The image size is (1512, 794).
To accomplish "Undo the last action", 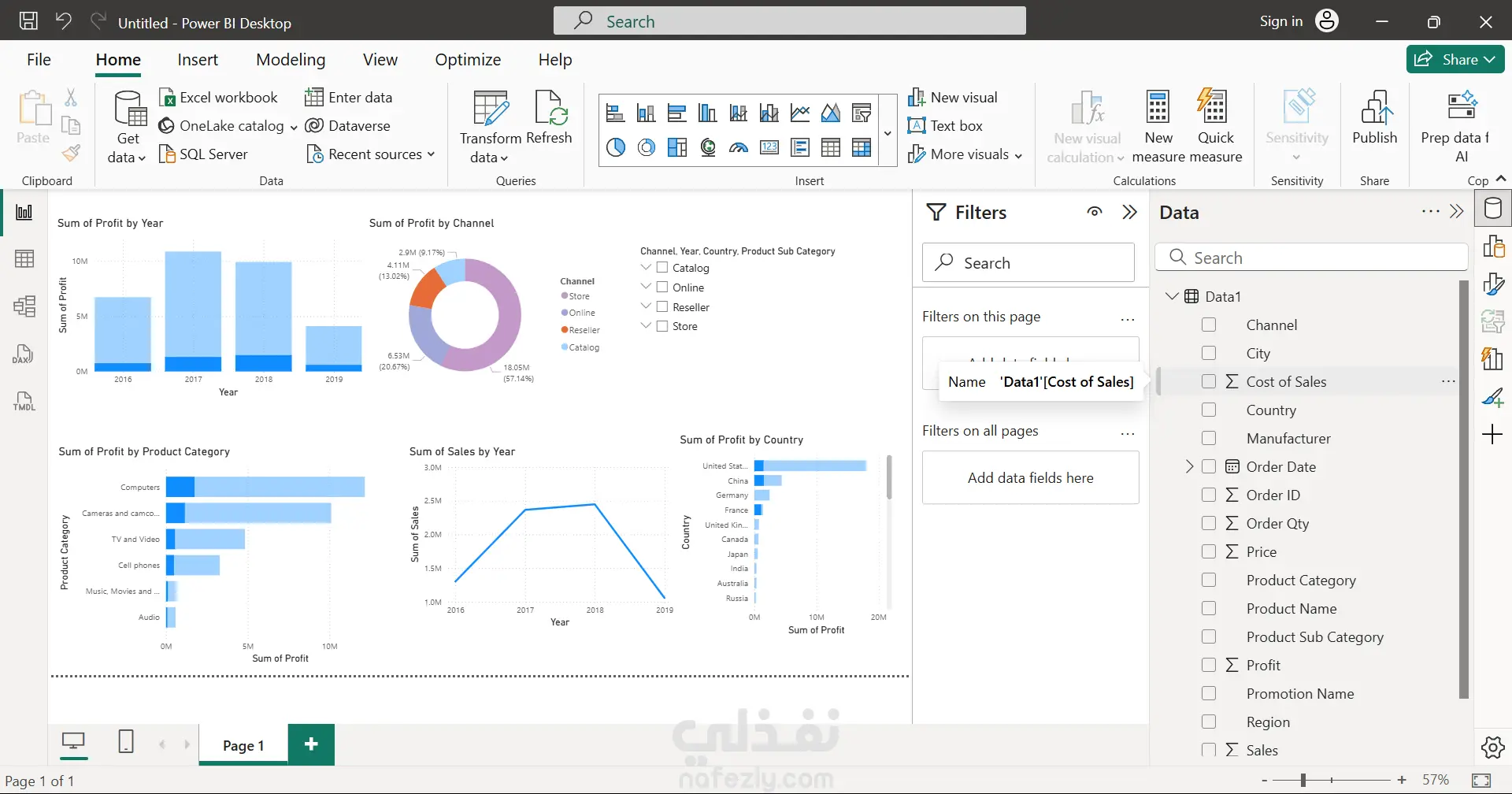I will pyautogui.click(x=64, y=21).
